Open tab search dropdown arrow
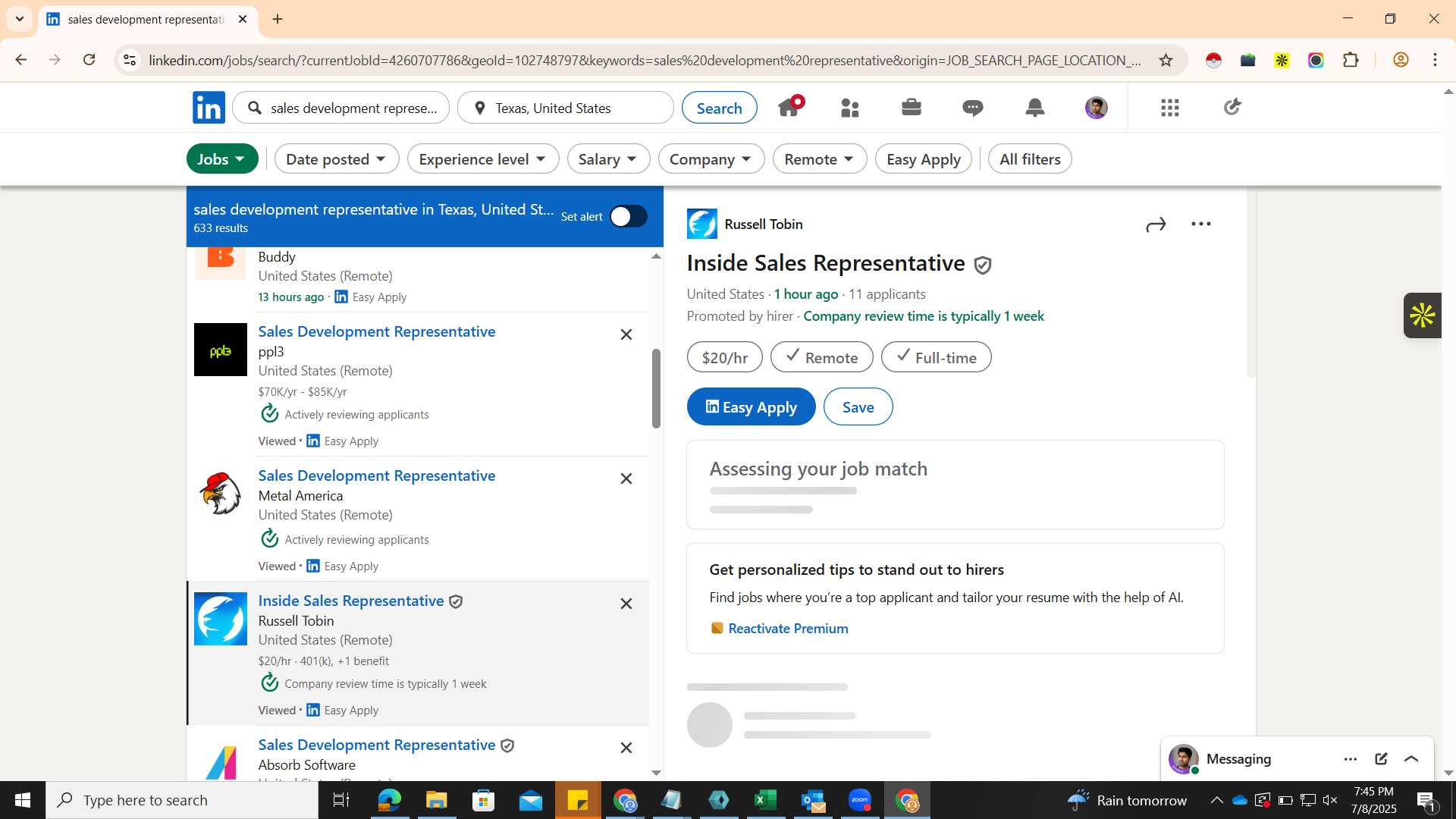The image size is (1456, 819). pyautogui.click(x=19, y=19)
